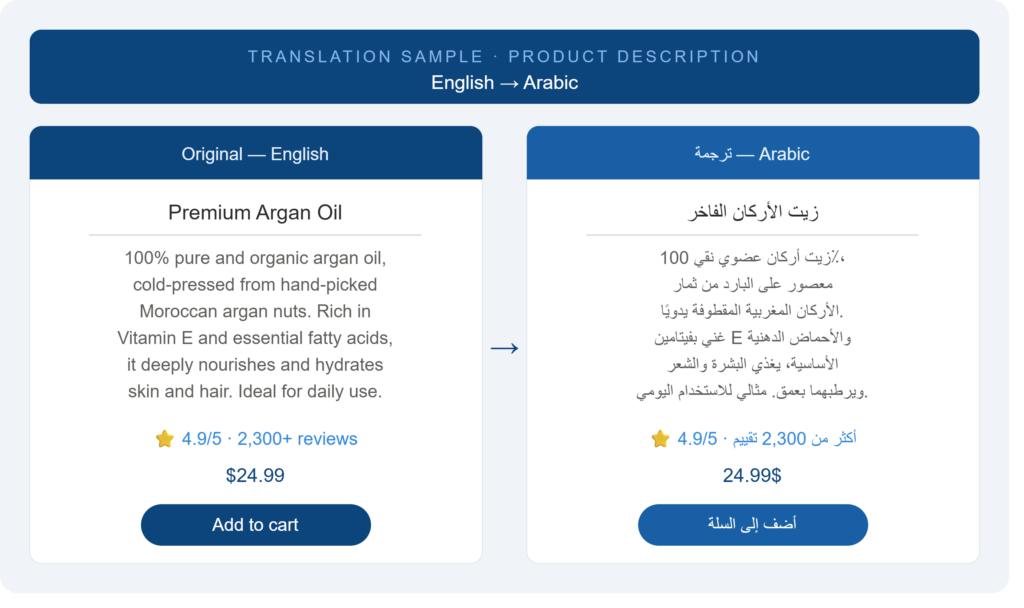Click the Arabic title زيت الأركان الفاخر
Screen dimensions: 1024x608
click(x=752, y=212)
